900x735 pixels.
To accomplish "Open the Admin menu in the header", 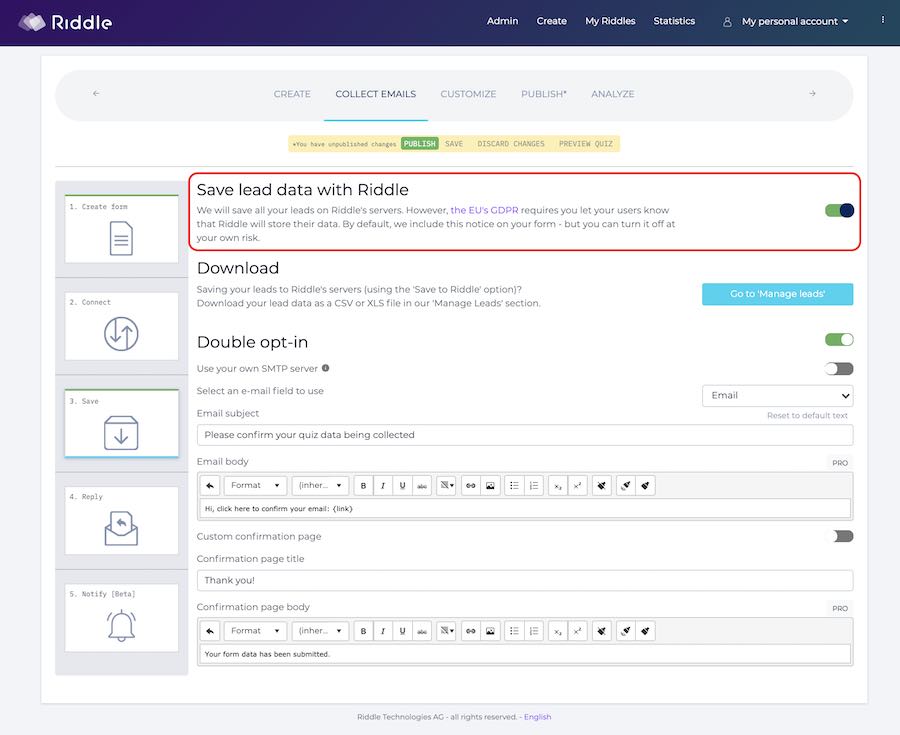I will [x=502, y=21].
